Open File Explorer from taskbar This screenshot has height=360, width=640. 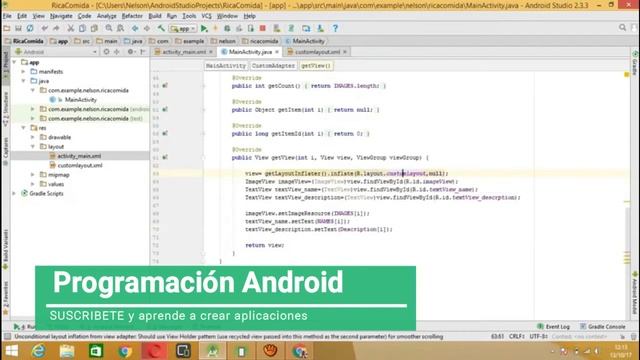pyautogui.click(x=67, y=351)
